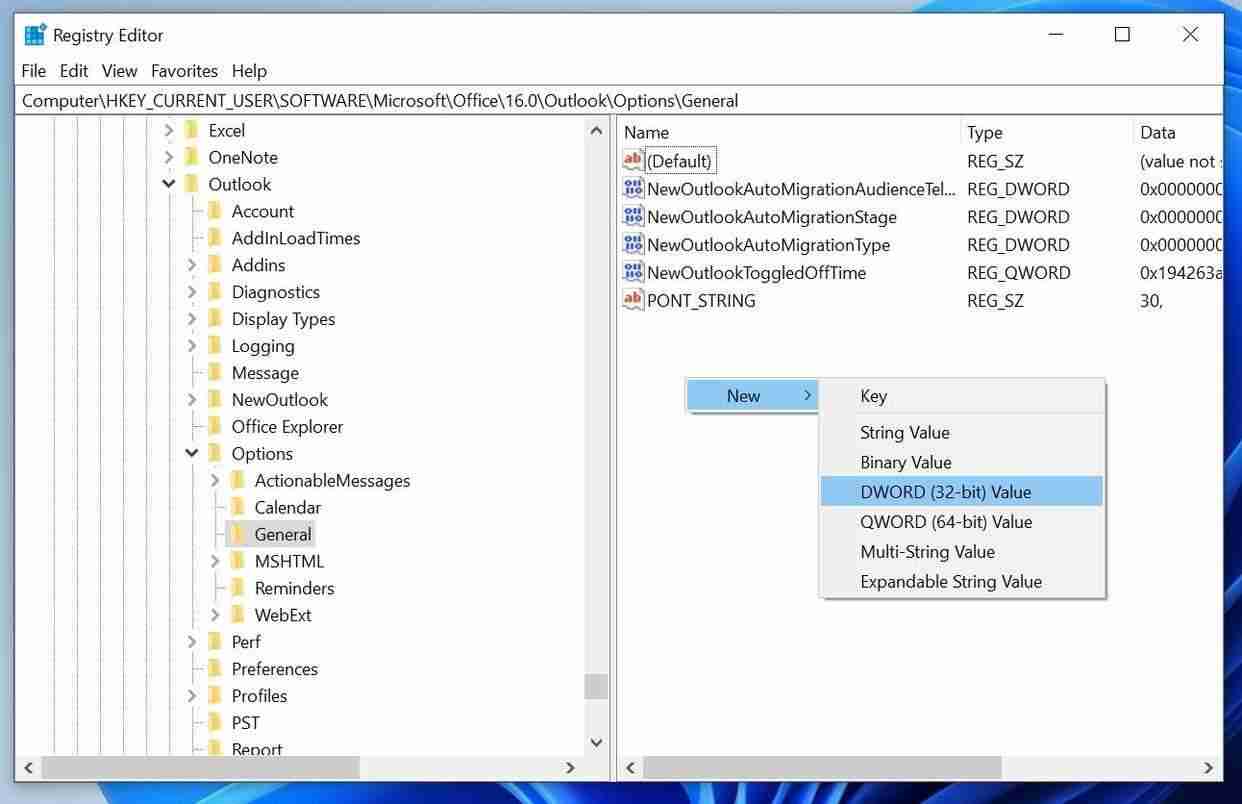Click the PST key folder icon
The width and height of the screenshot is (1242, 804).
[216, 722]
